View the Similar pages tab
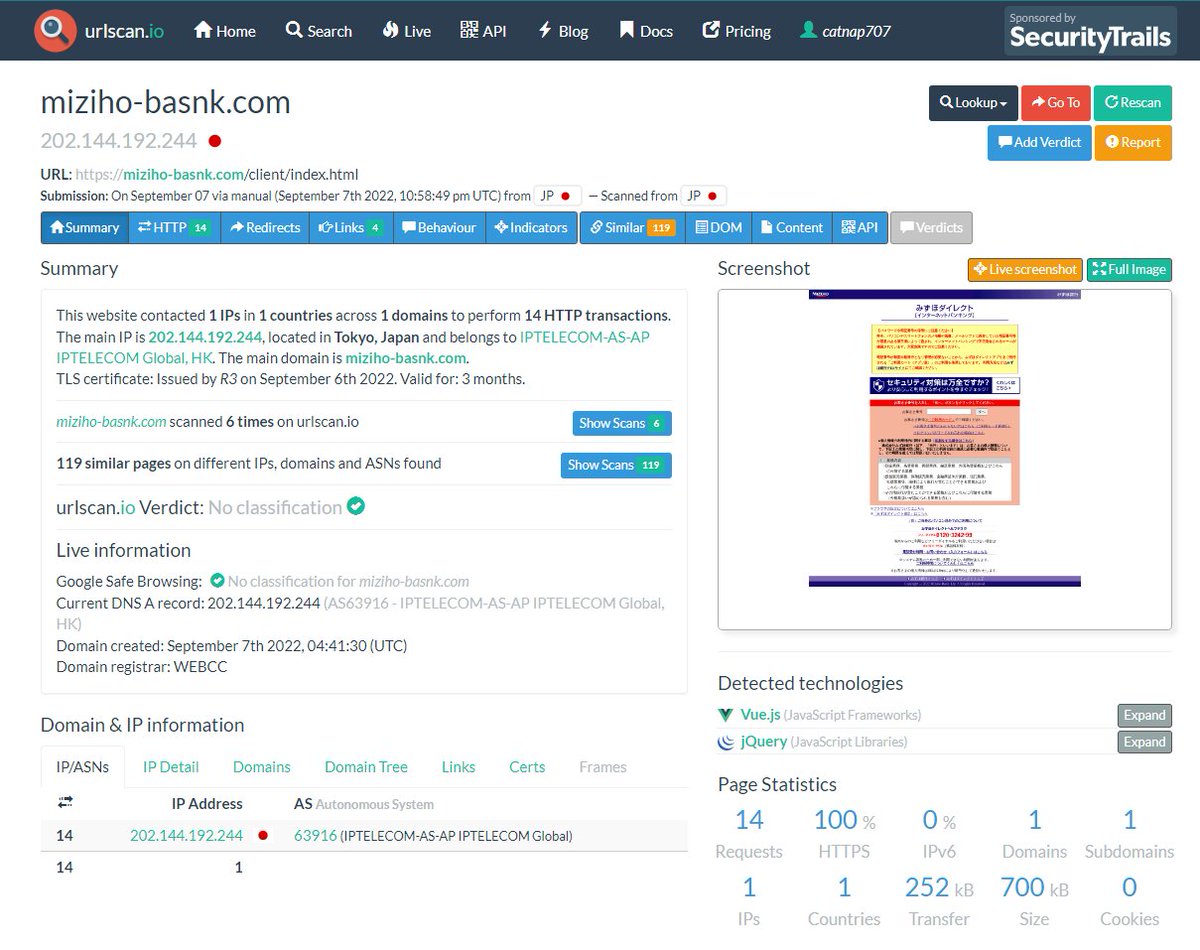The width and height of the screenshot is (1200, 950). pos(633,227)
